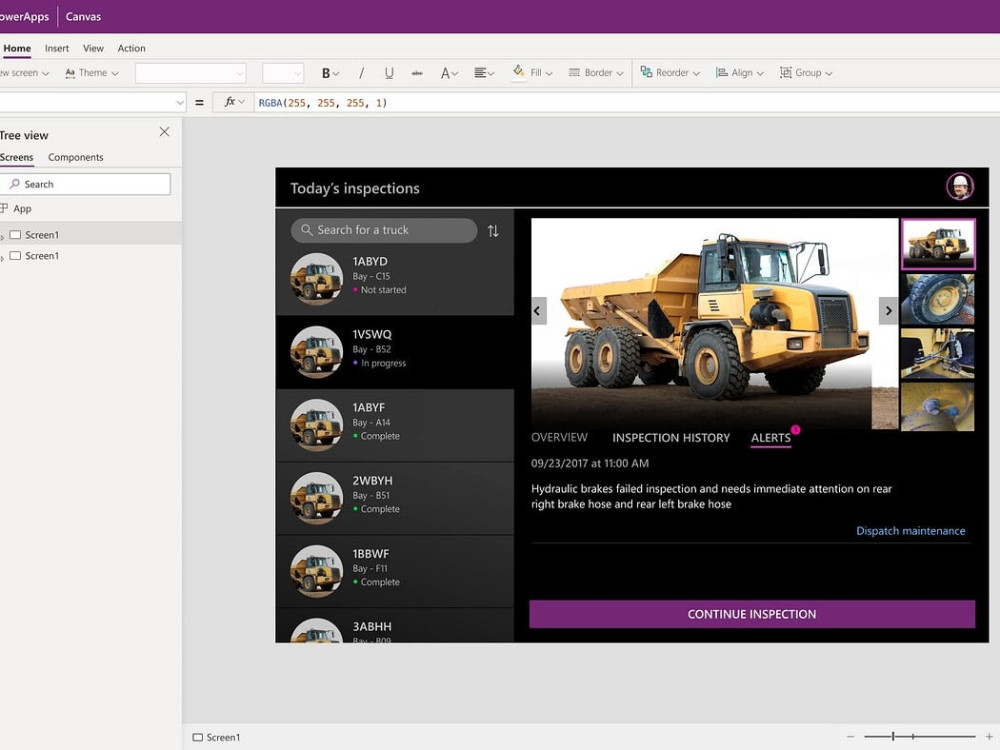Viewport: 1000px width, 750px height.
Task: Apply italic formatting
Action: [361, 73]
